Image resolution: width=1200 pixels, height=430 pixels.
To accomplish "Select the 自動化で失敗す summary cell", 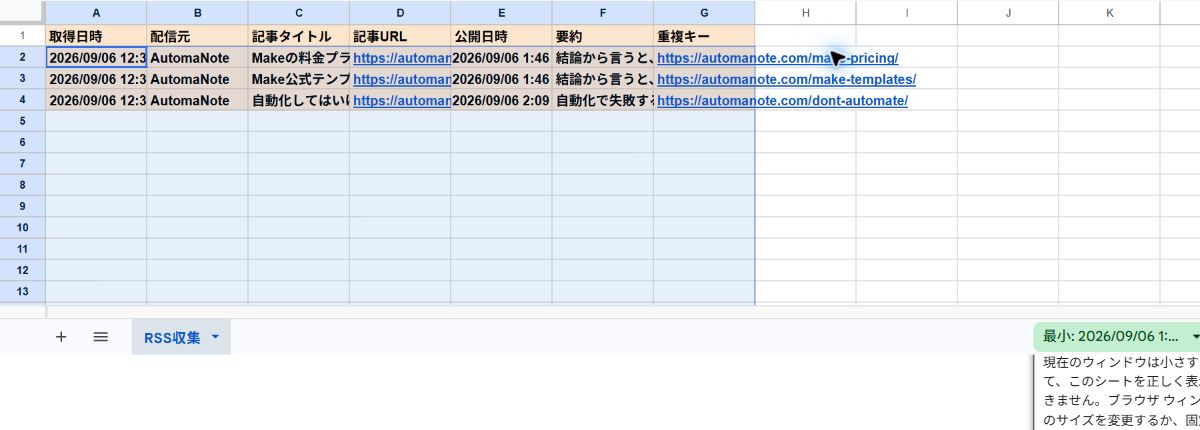I will click(603, 100).
